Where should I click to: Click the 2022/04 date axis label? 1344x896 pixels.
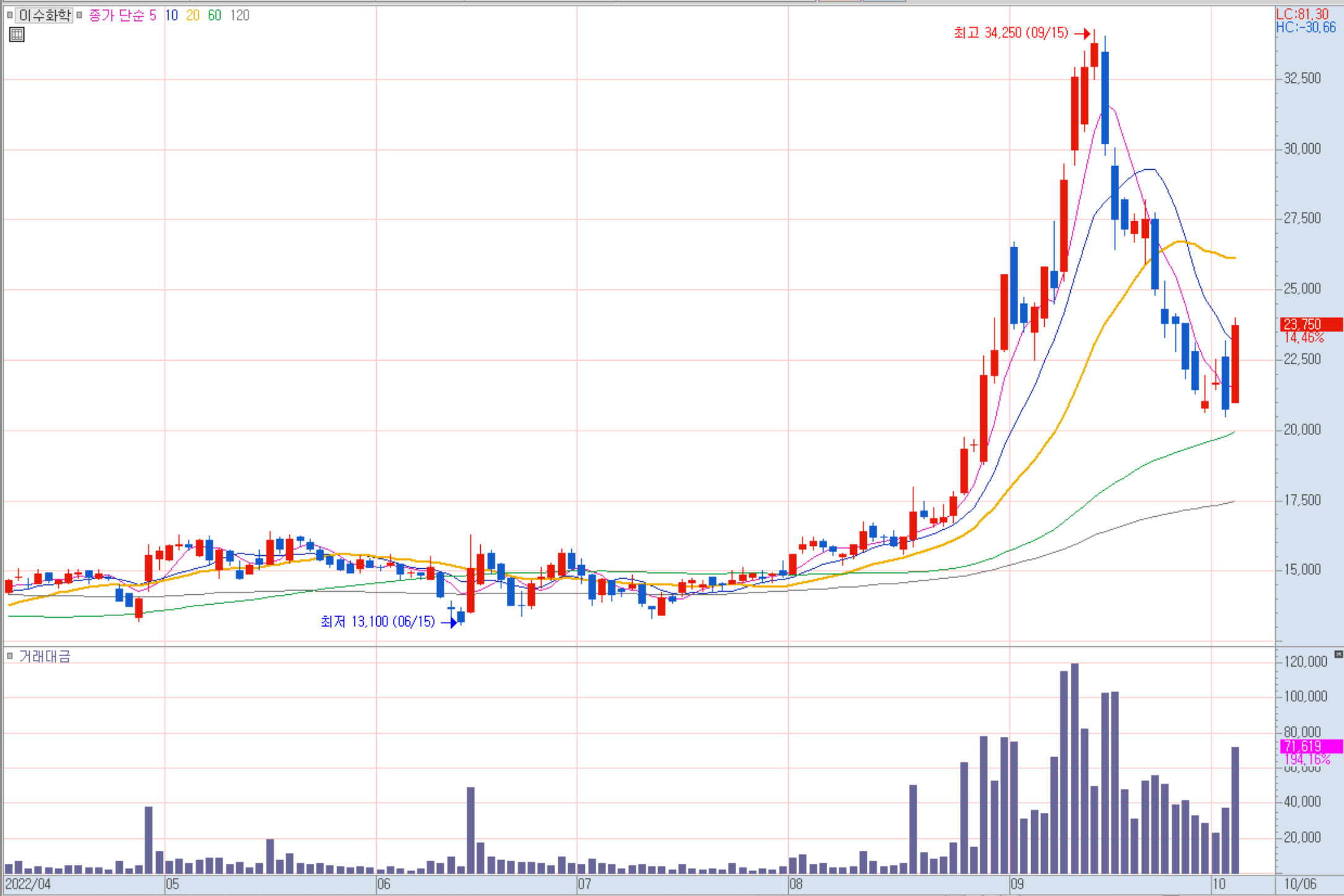pos(28,884)
